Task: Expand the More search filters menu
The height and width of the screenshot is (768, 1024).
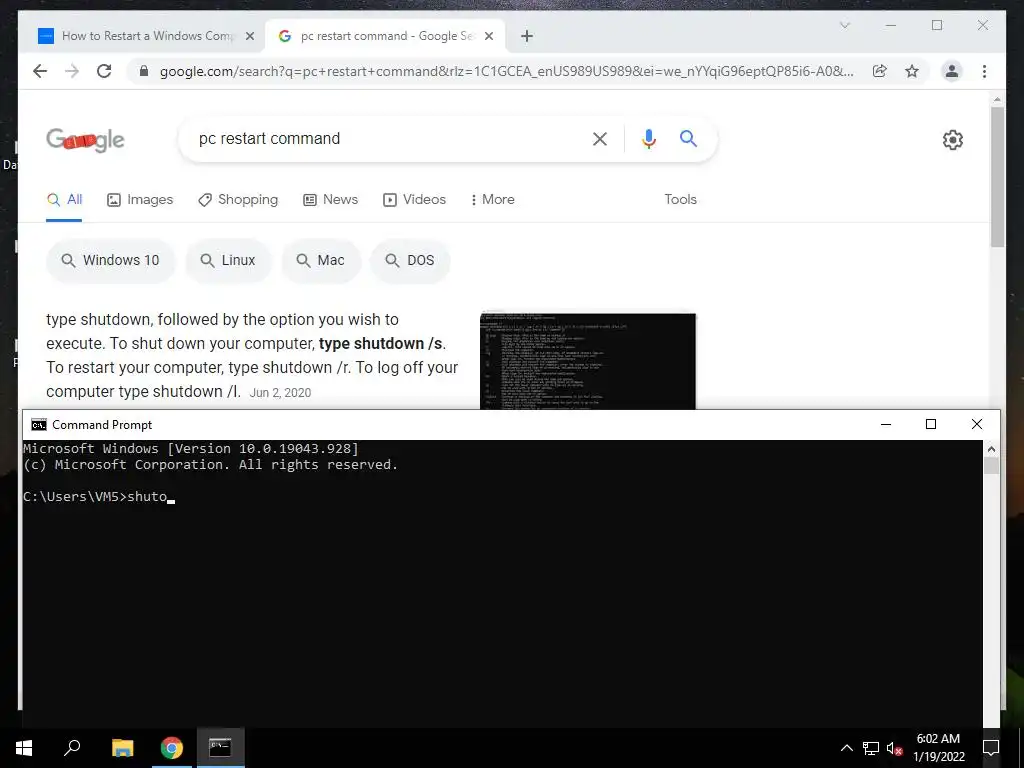Action: 492,199
